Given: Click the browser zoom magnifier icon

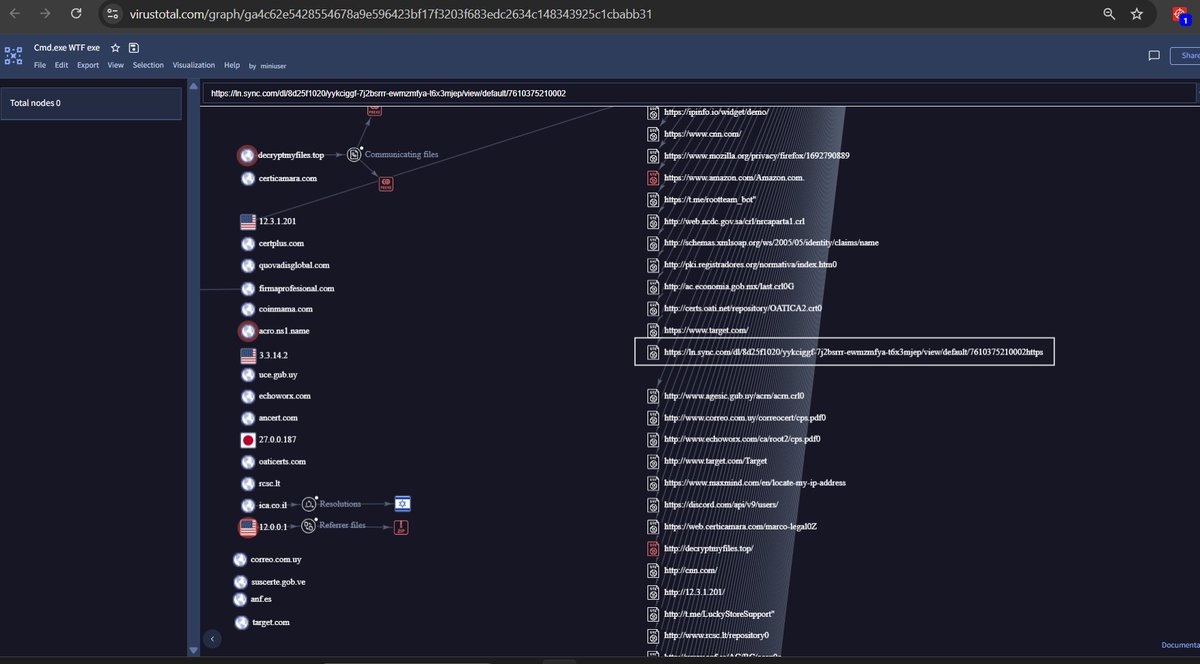Looking at the screenshot, I should point(1109,15).
